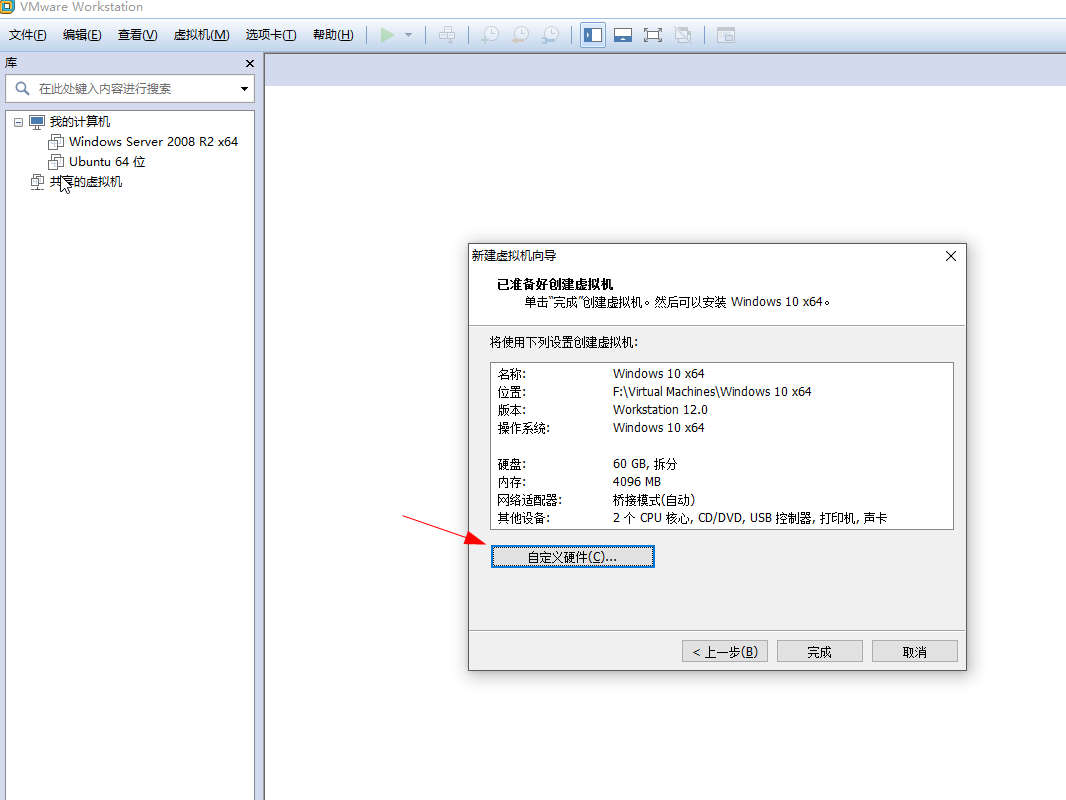The image size is (1066, 800).
Task: Open the 选项卡(T) menu
Action: click(x=271, y=35)
